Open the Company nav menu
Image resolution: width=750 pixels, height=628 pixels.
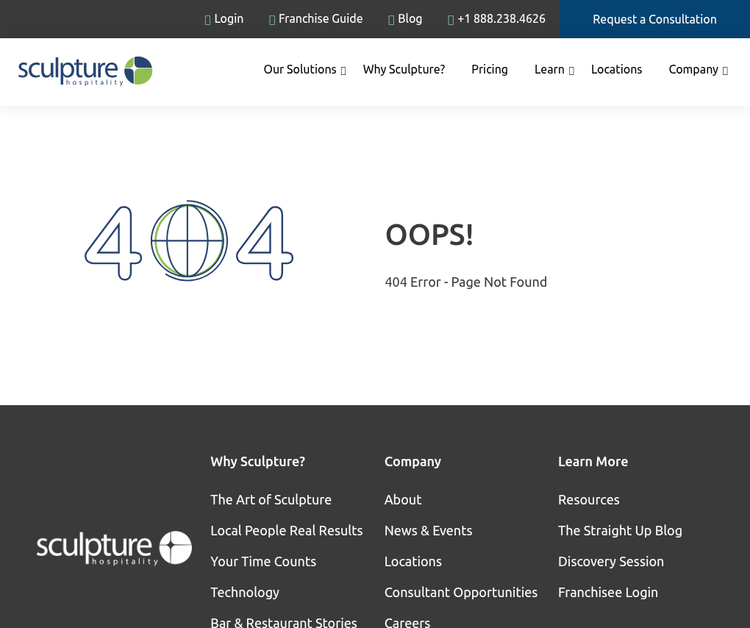click(693, 69)
